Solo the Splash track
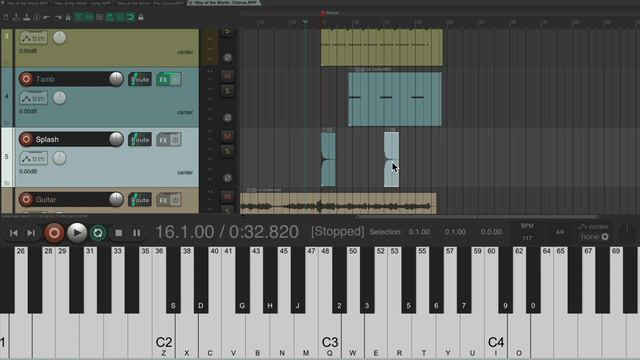The height and width of the screenshot is (360, 640). (x=227, y=151)
